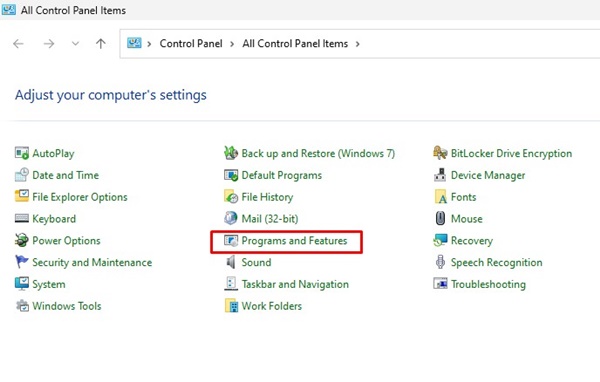Expand the chevron after All Control Panel Items

tap(357, 44)
